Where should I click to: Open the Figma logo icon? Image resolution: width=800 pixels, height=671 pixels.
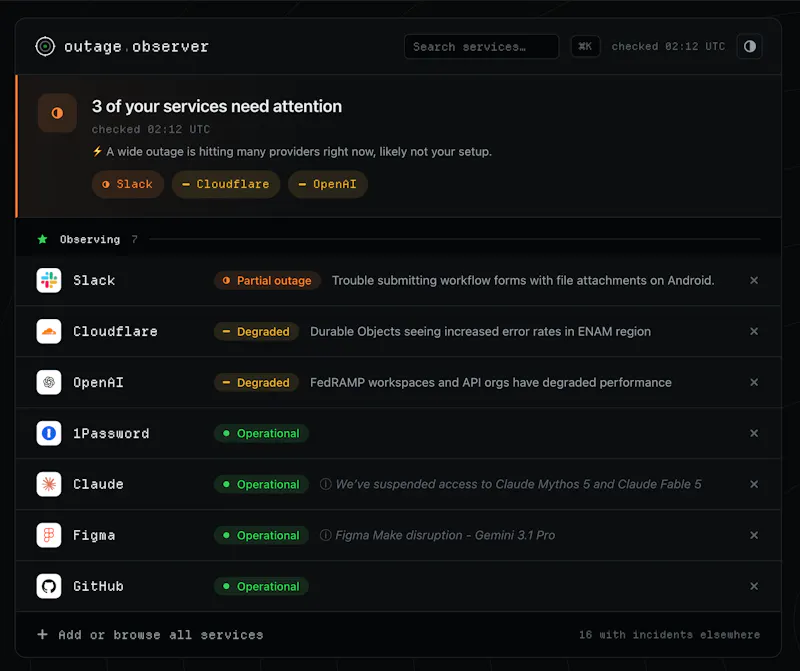(49, 535)
